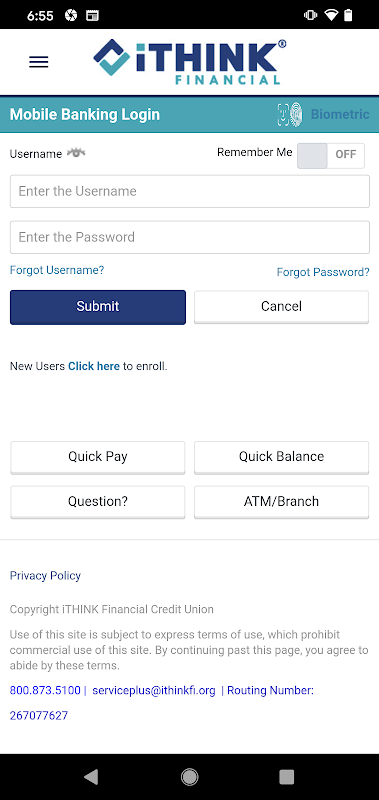This screenshot has height=800, width=379.
Task: Tap the iTHINK Financial logo
Action: click(189, 62)
